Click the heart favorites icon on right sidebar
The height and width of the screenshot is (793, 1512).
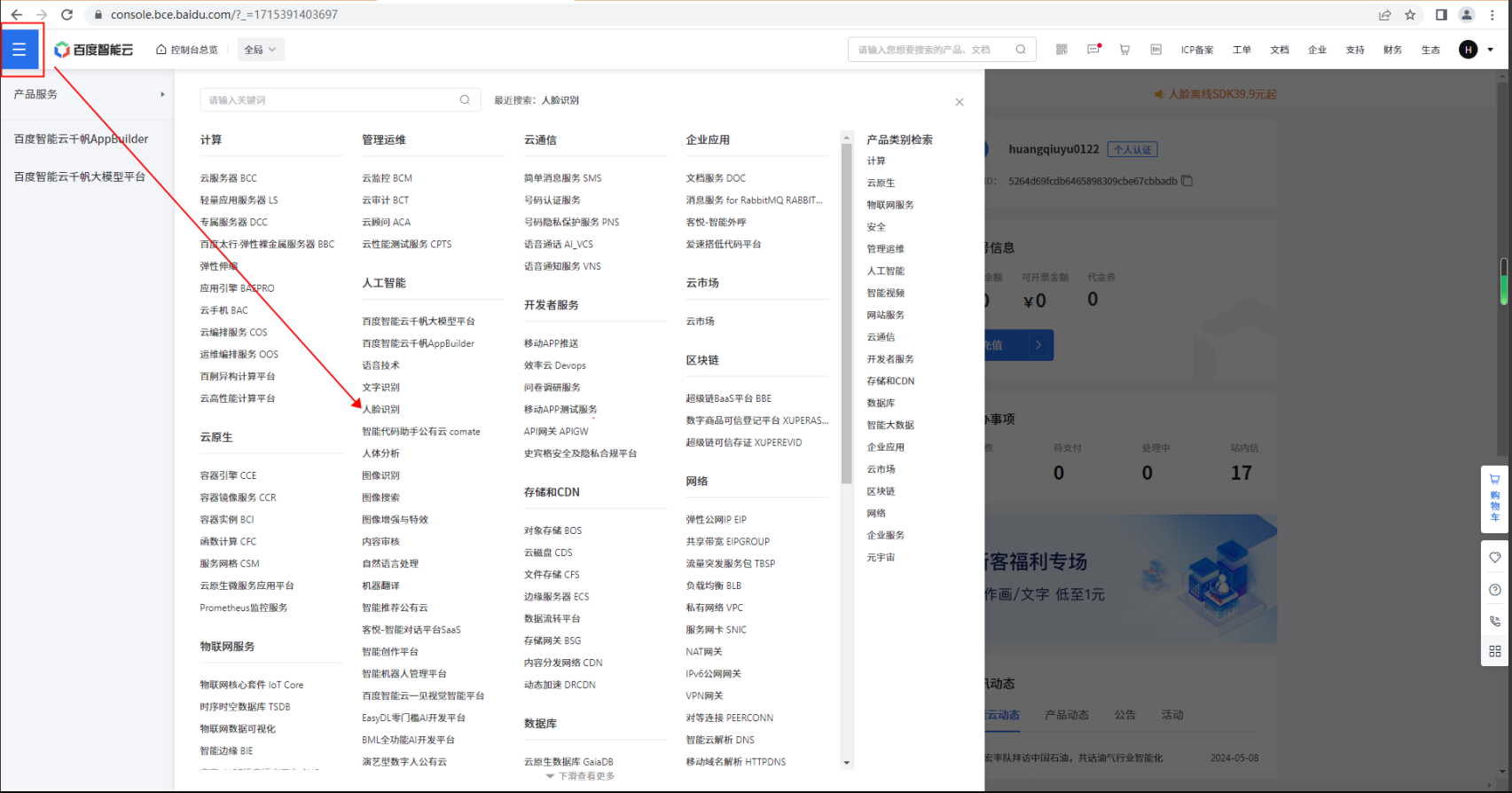pyautogui.click(x=1495, y=558)
